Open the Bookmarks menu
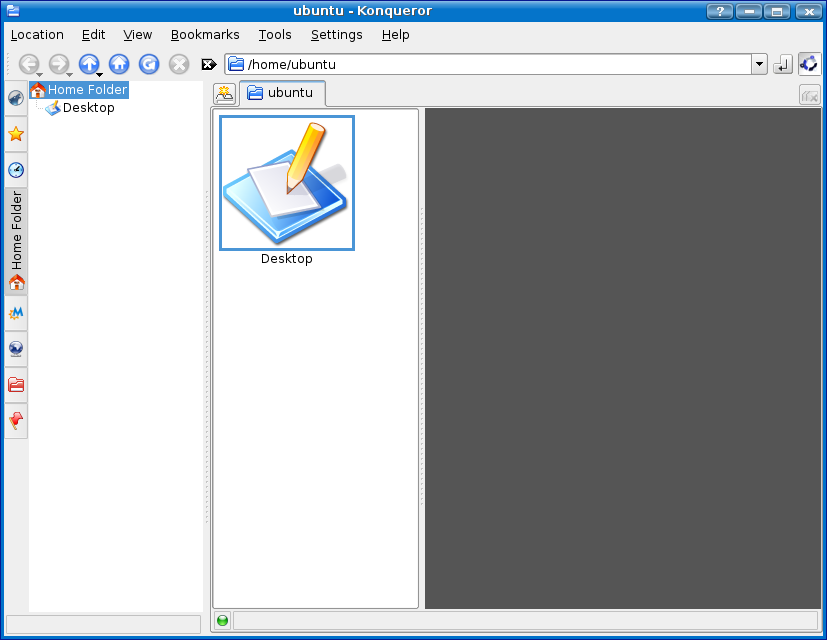827x640 pixels. pyautogui.click(x=205, y=35)
